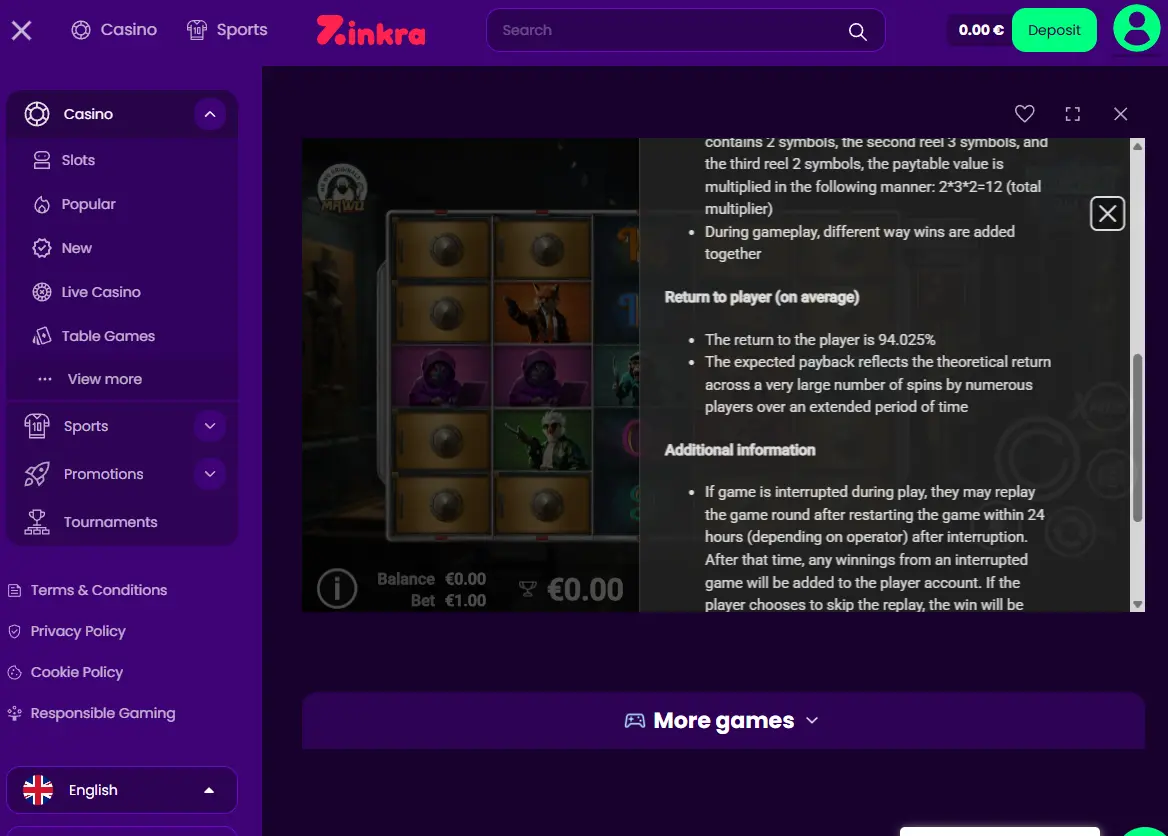Expand the More games section
The image size is (1168, 836).
point(723,721)
